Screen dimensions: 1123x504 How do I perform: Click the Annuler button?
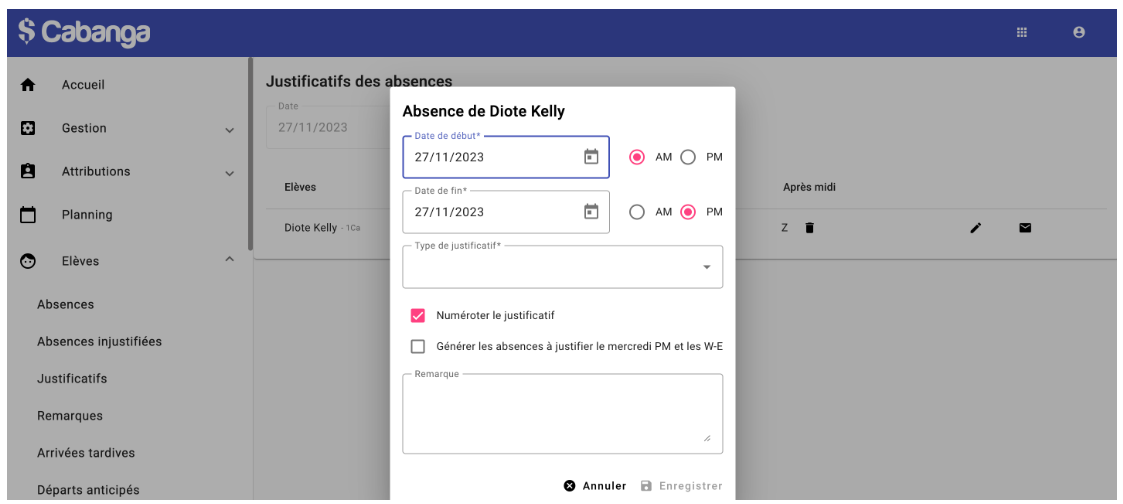click(x=595, y=486)
